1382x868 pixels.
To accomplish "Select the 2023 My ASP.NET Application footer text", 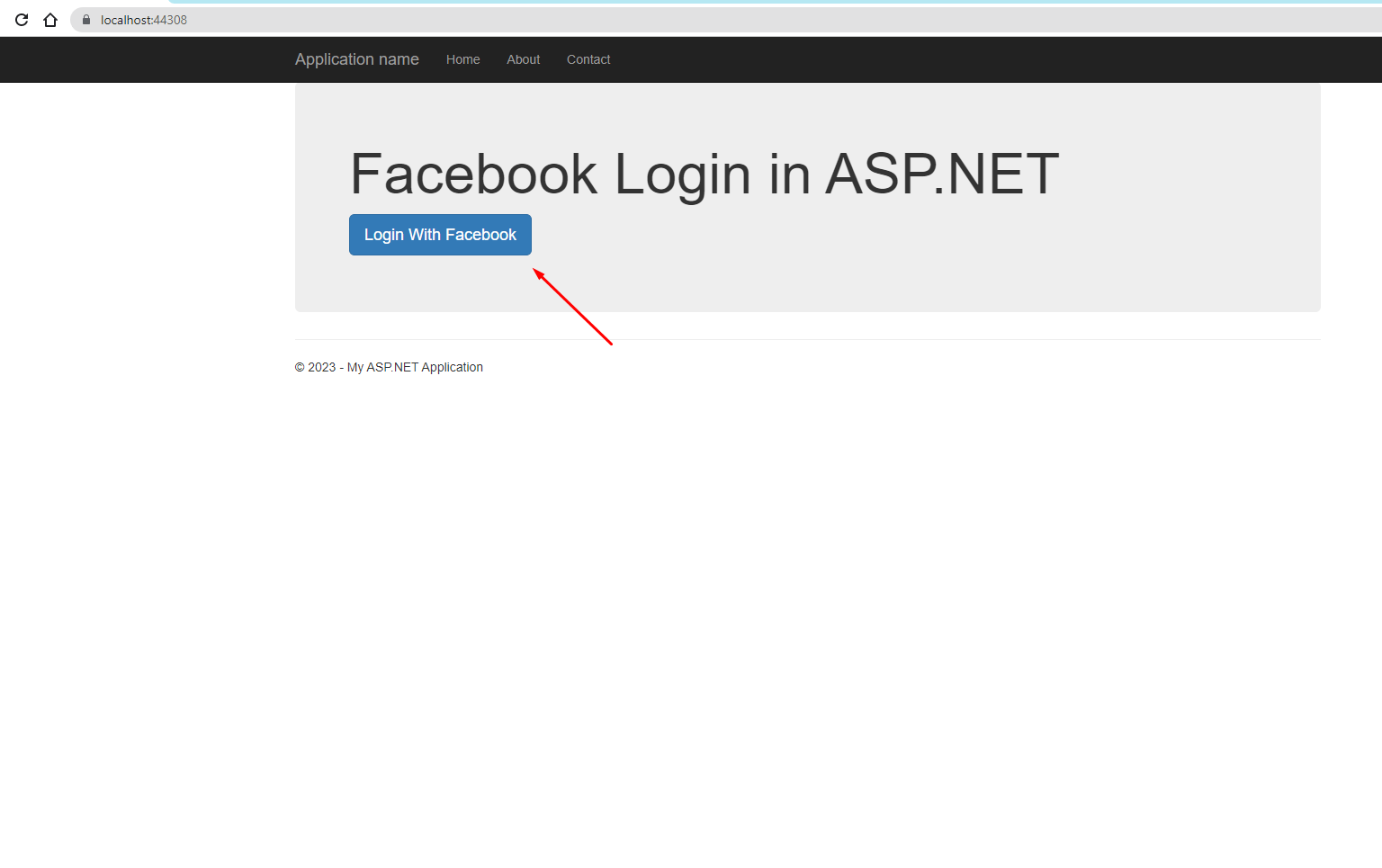I will click(389, 367).
